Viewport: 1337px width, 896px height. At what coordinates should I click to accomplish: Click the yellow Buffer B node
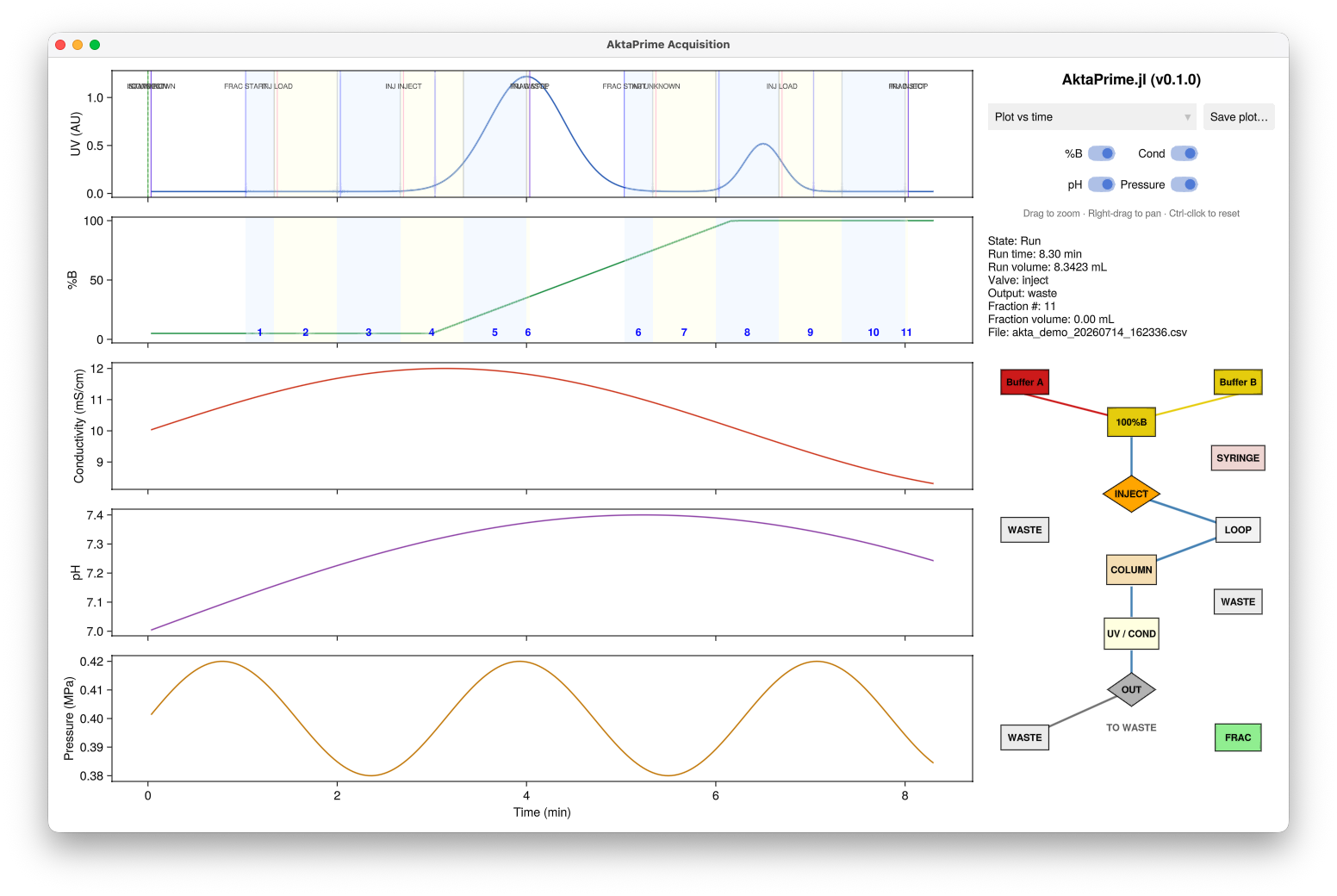click(x=1238, y=383)
